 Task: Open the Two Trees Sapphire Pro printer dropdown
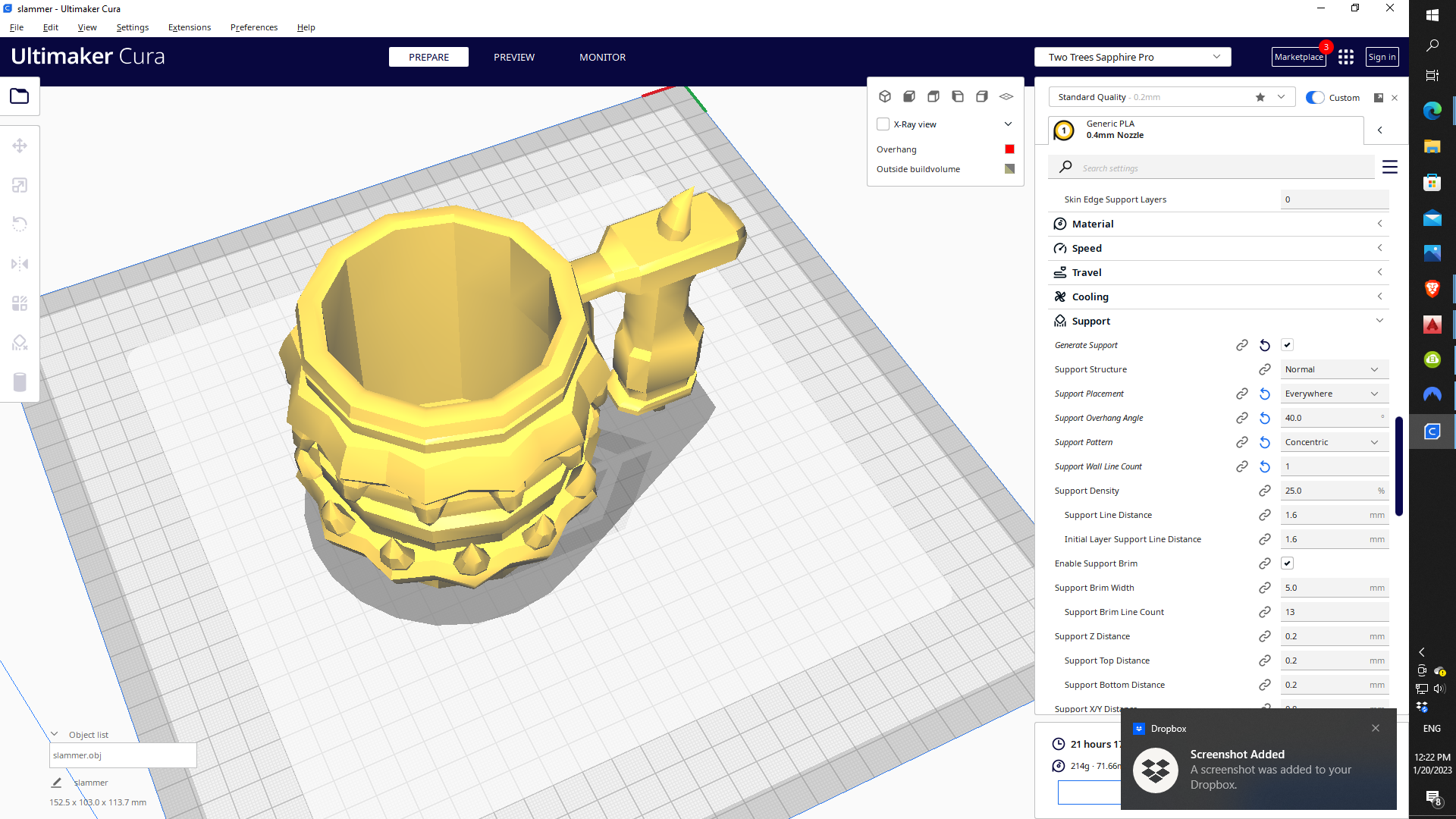click(x=1132, y=57)
